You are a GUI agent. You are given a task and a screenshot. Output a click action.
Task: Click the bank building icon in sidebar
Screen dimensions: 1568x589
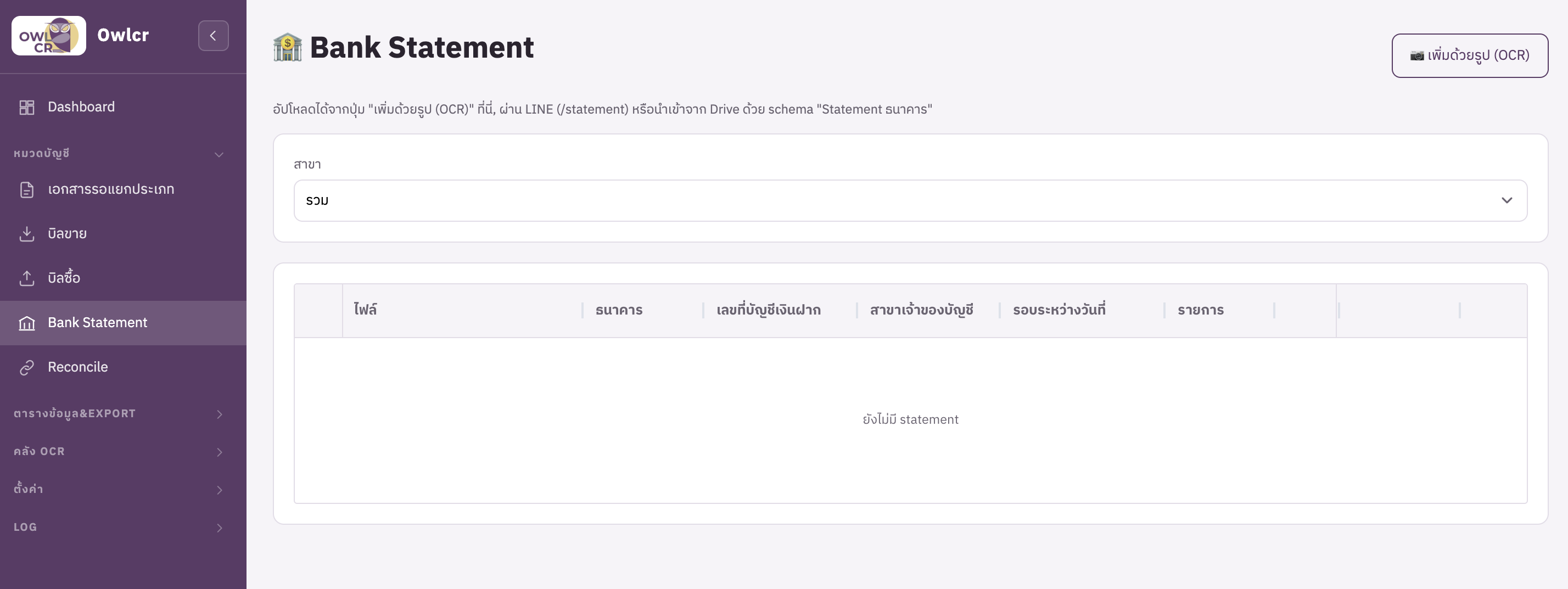[x=27, y=323]
